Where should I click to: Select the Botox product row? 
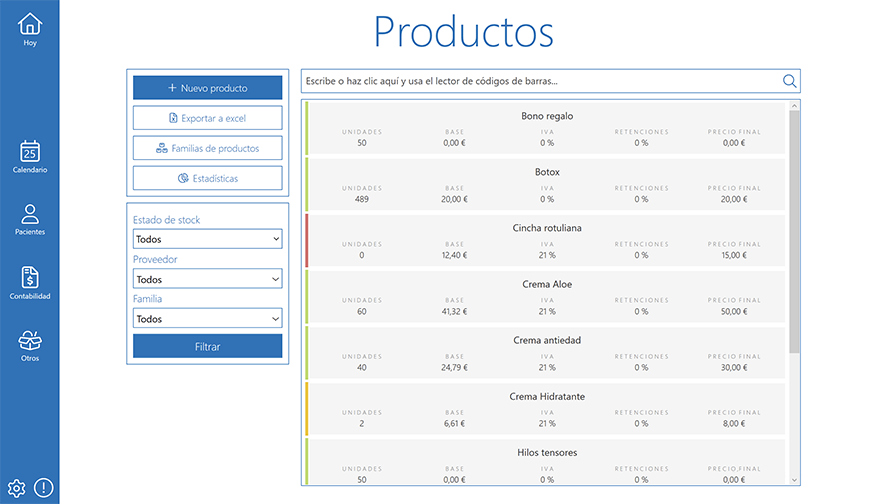547,185
